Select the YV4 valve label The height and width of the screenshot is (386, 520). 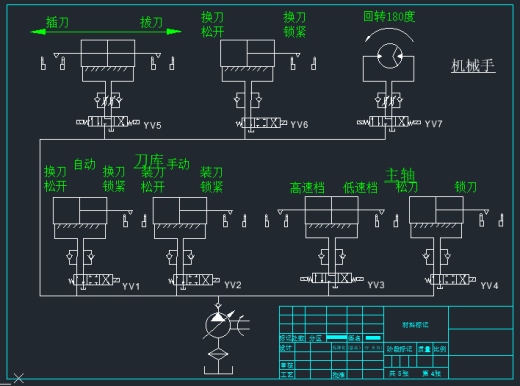[x=489, y=286]
